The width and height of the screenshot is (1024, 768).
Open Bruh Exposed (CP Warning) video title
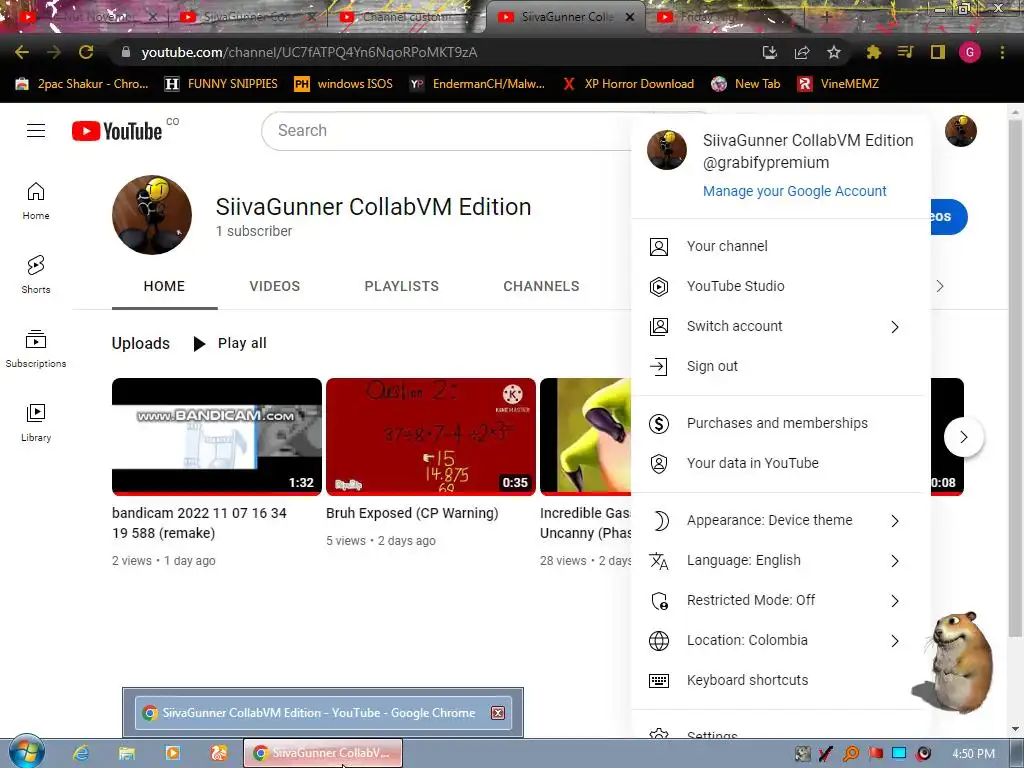[x=412, y=513]
